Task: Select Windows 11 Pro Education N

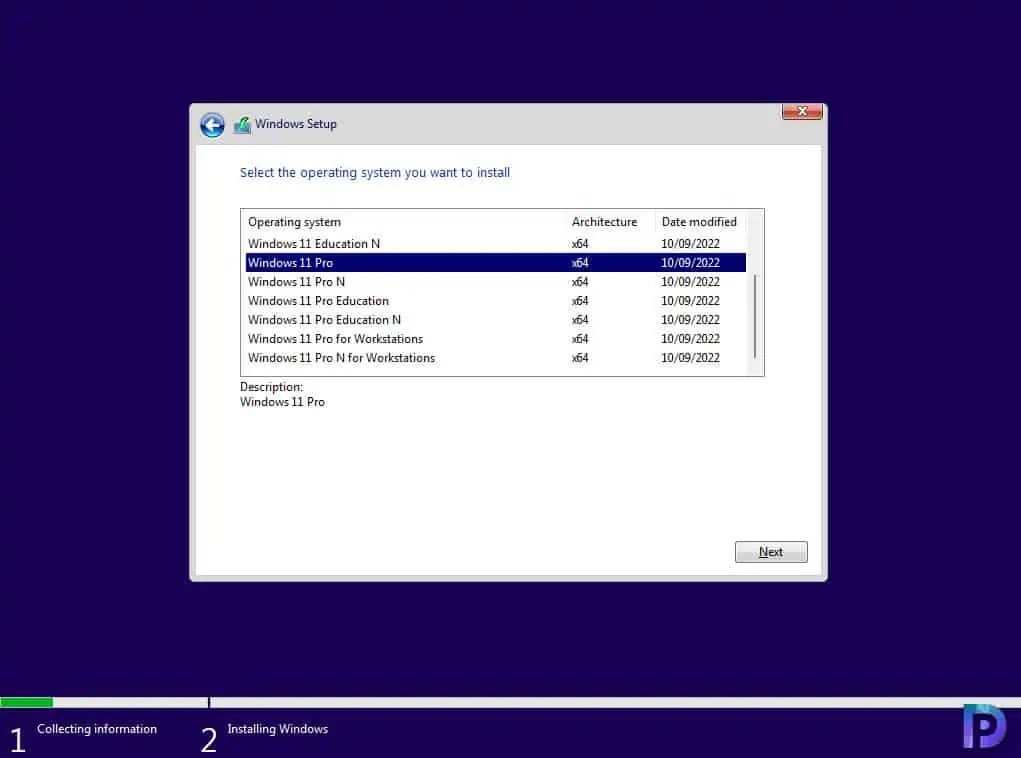Action: coord(496,320)
